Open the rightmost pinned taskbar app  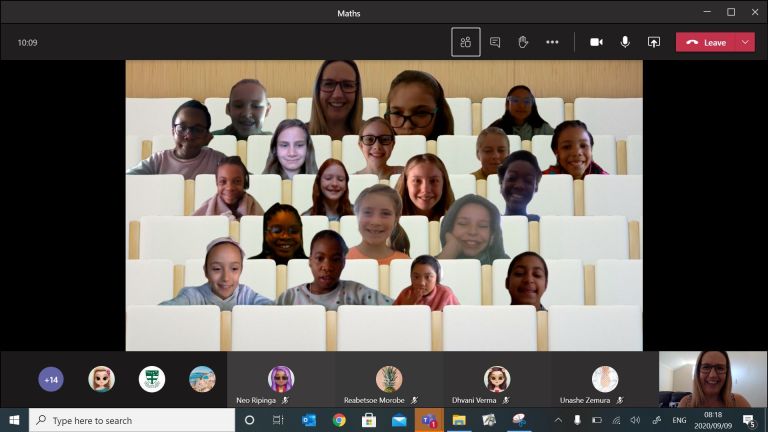point(519,420)
